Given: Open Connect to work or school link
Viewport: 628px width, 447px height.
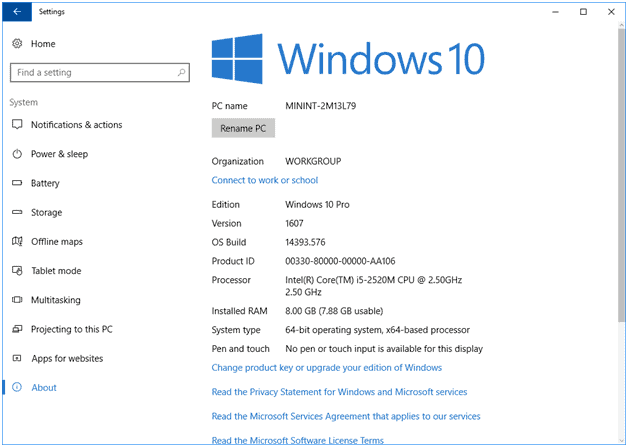Looking at the screenshot, I should (x=265, y=180).
